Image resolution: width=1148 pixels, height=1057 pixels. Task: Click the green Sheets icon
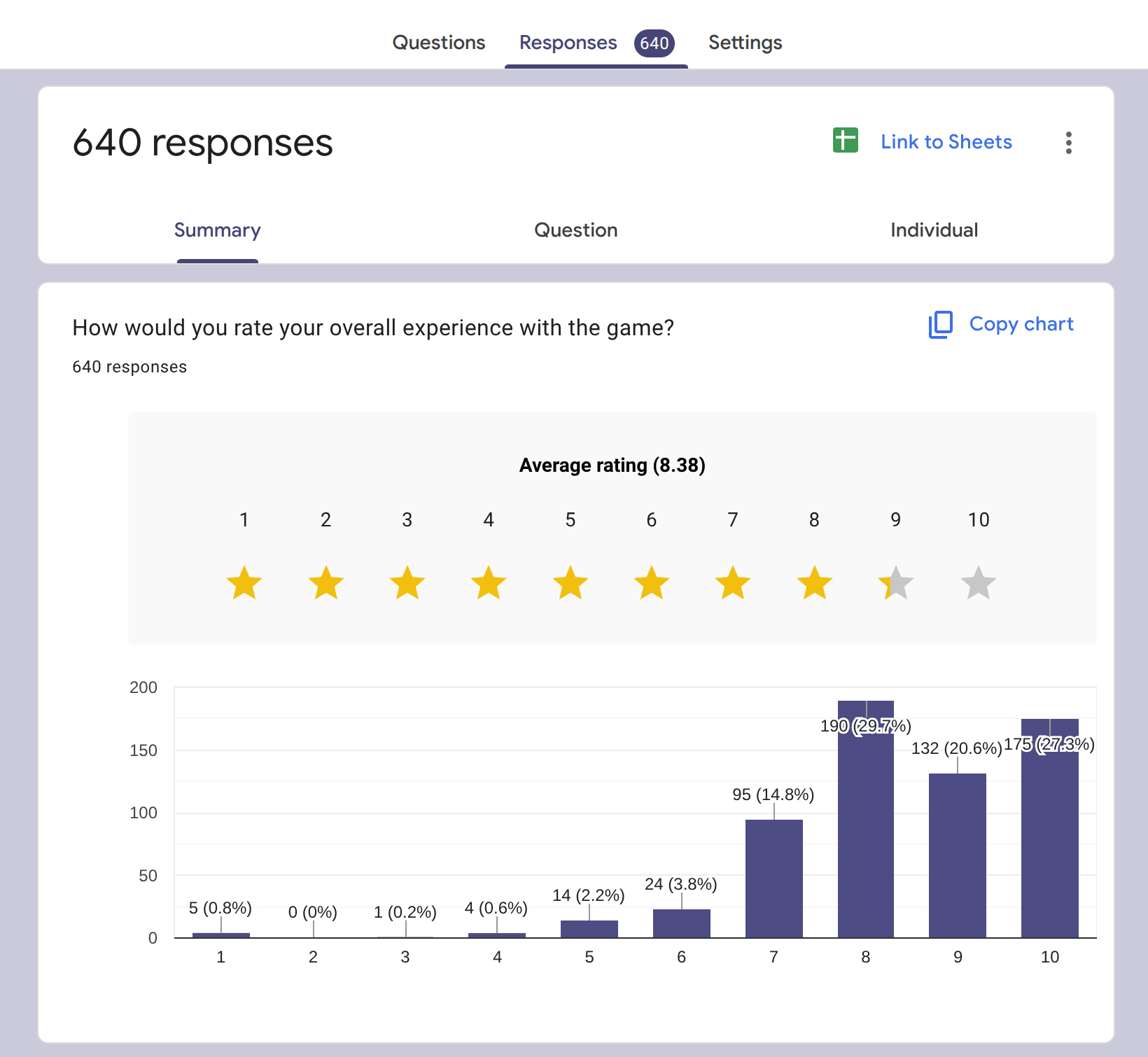pos(845,141)
